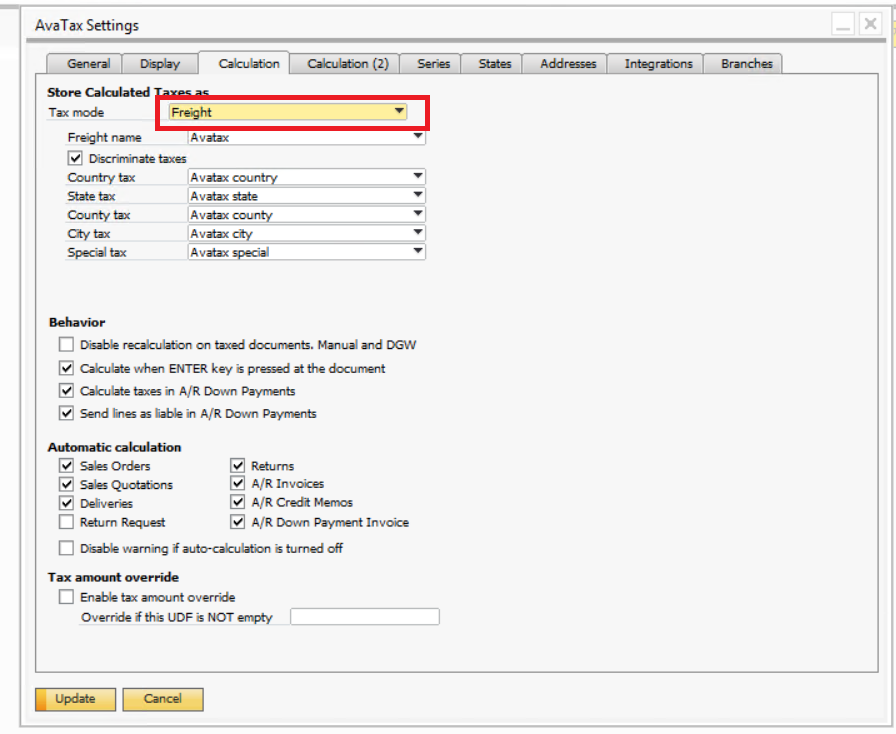Toggle Send lines as liable checkbox
This screenshot has width=896, height=734.
[66, 413]
